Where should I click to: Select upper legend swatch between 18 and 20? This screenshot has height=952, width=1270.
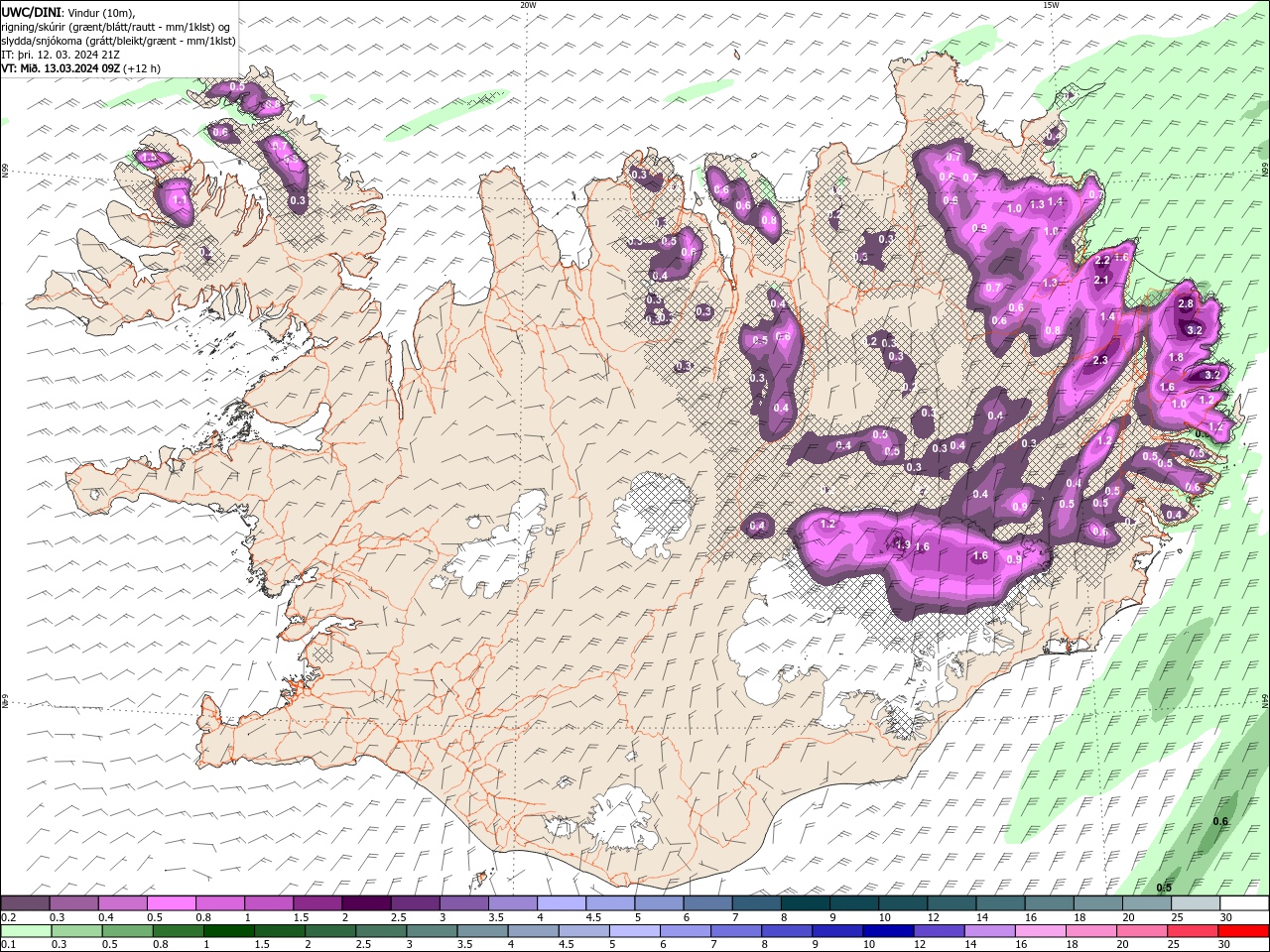tap(1098, 903)
